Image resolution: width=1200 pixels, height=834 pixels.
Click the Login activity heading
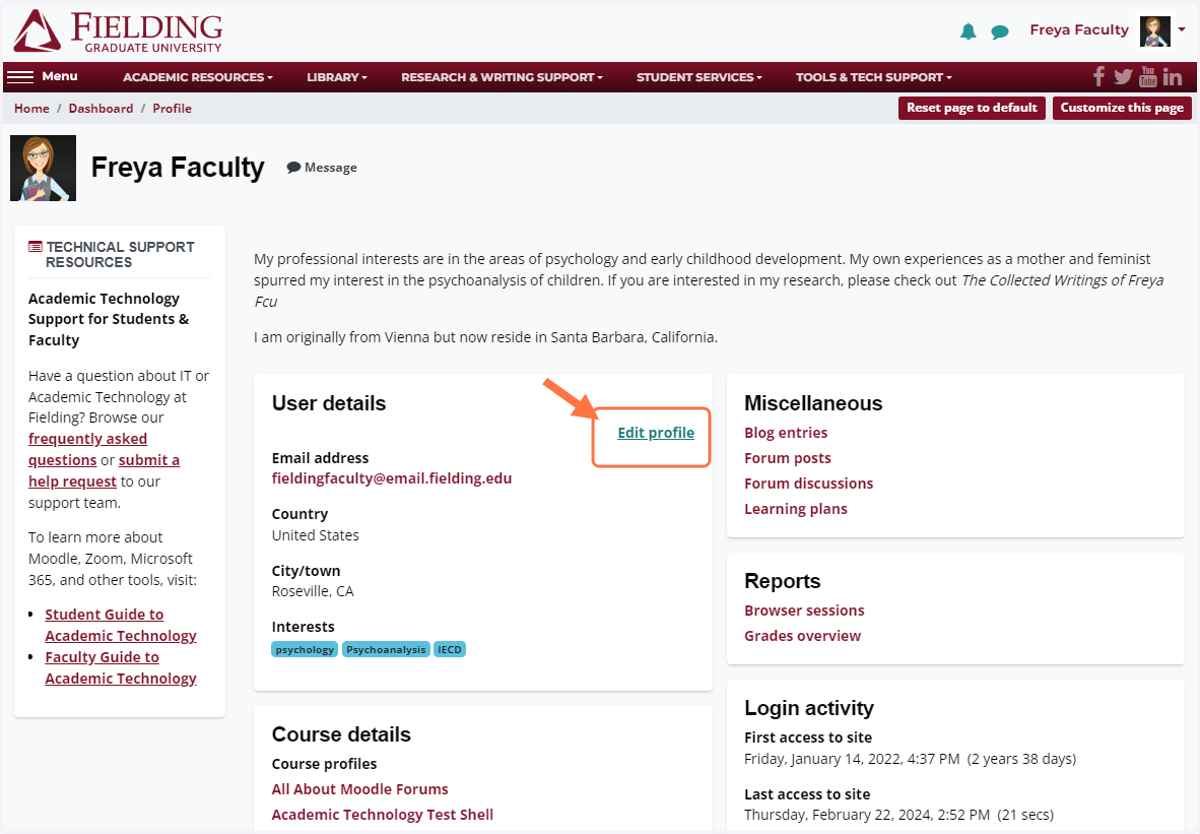809,708
